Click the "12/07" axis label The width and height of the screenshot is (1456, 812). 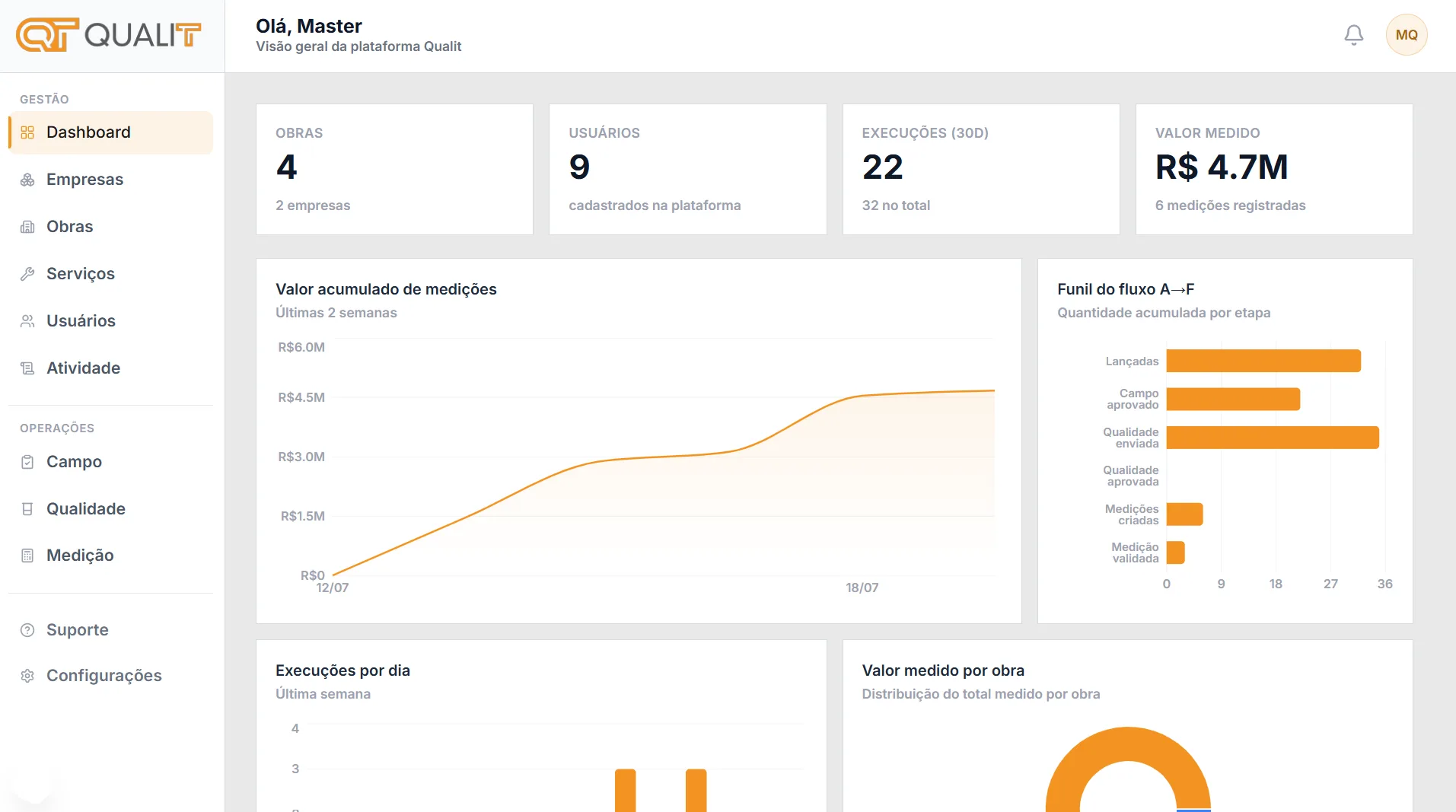point(333,588)
